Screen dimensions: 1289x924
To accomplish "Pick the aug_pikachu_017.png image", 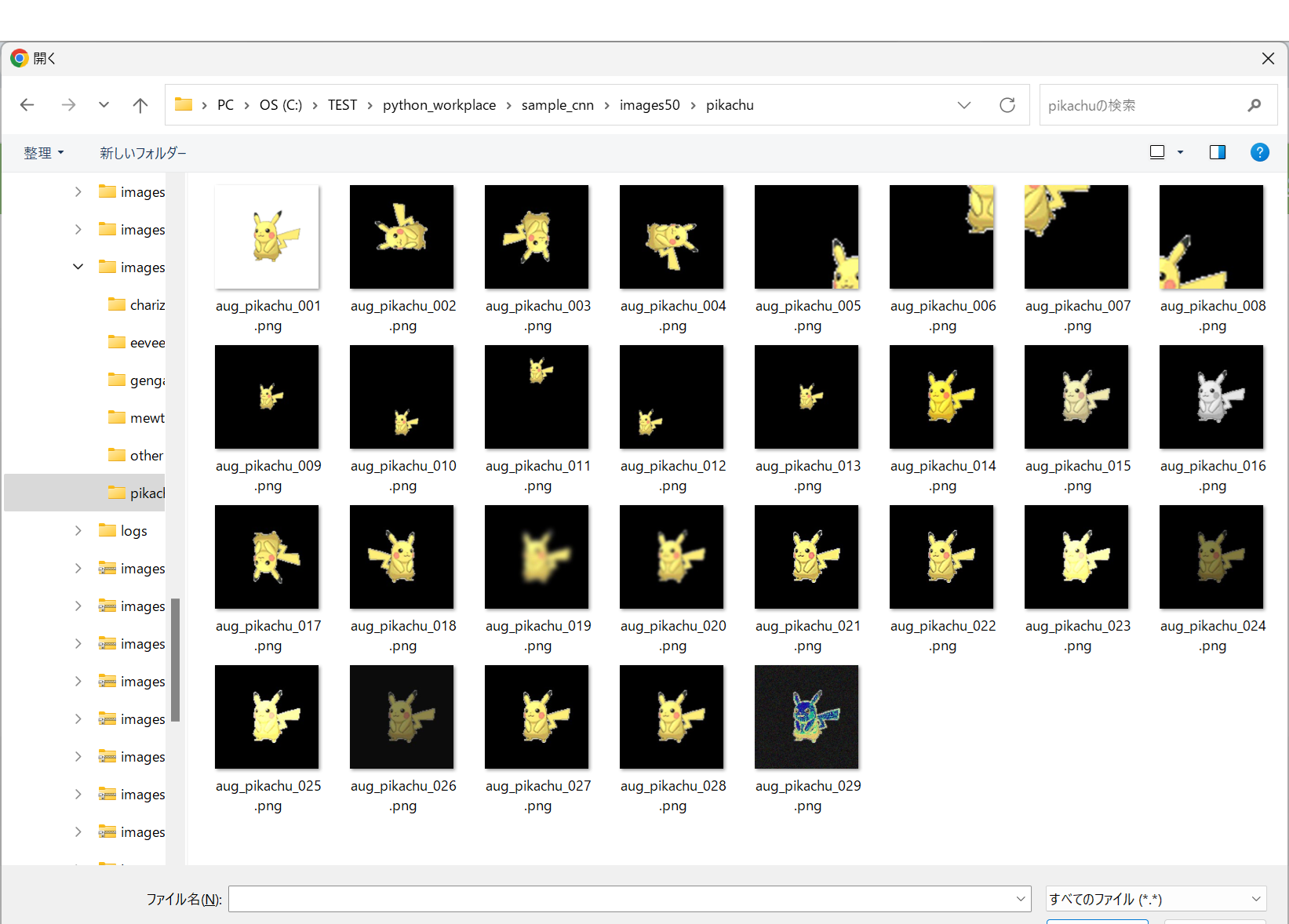I will tap(267, 557).
